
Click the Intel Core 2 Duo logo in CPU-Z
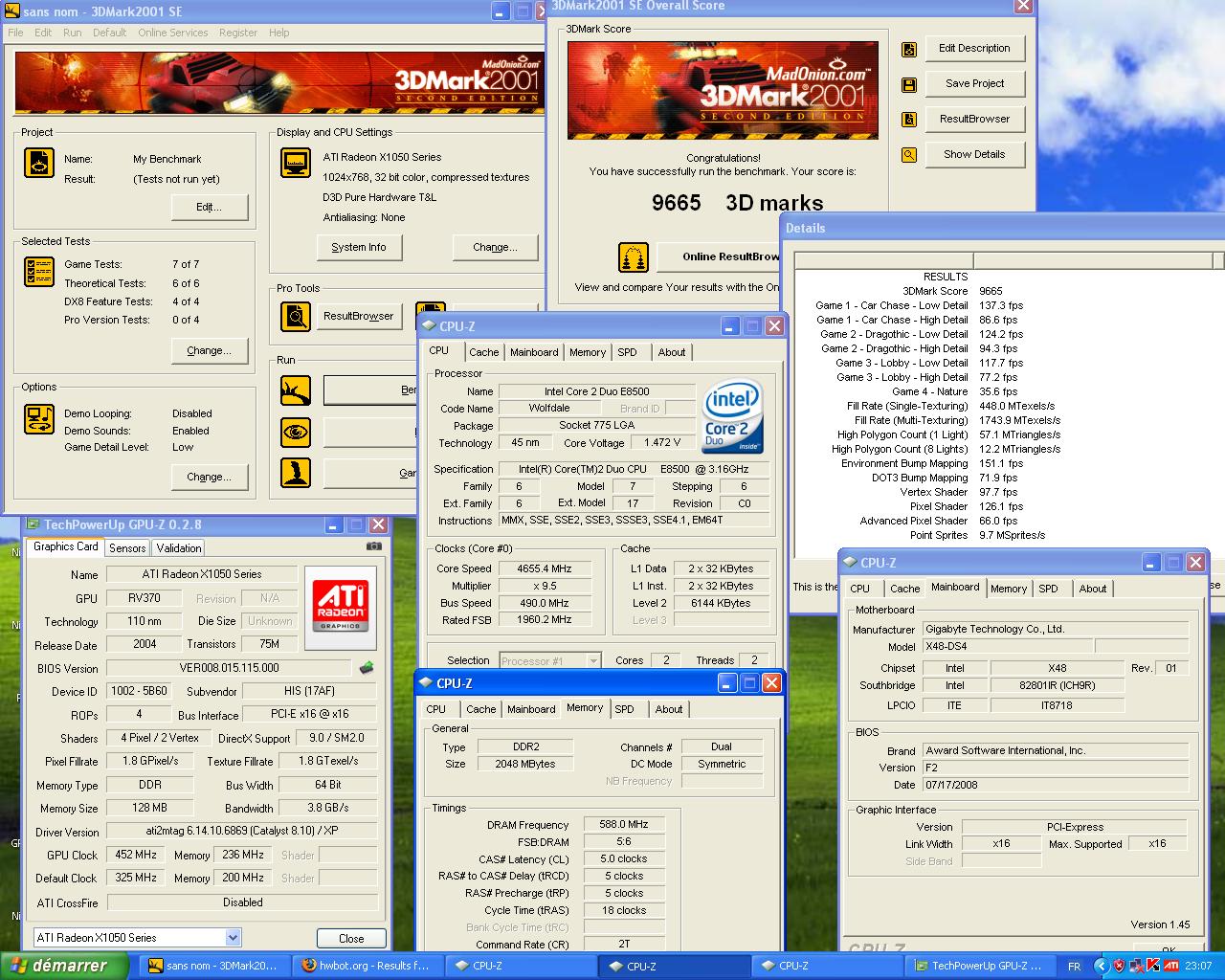click(x=733, y=417)
